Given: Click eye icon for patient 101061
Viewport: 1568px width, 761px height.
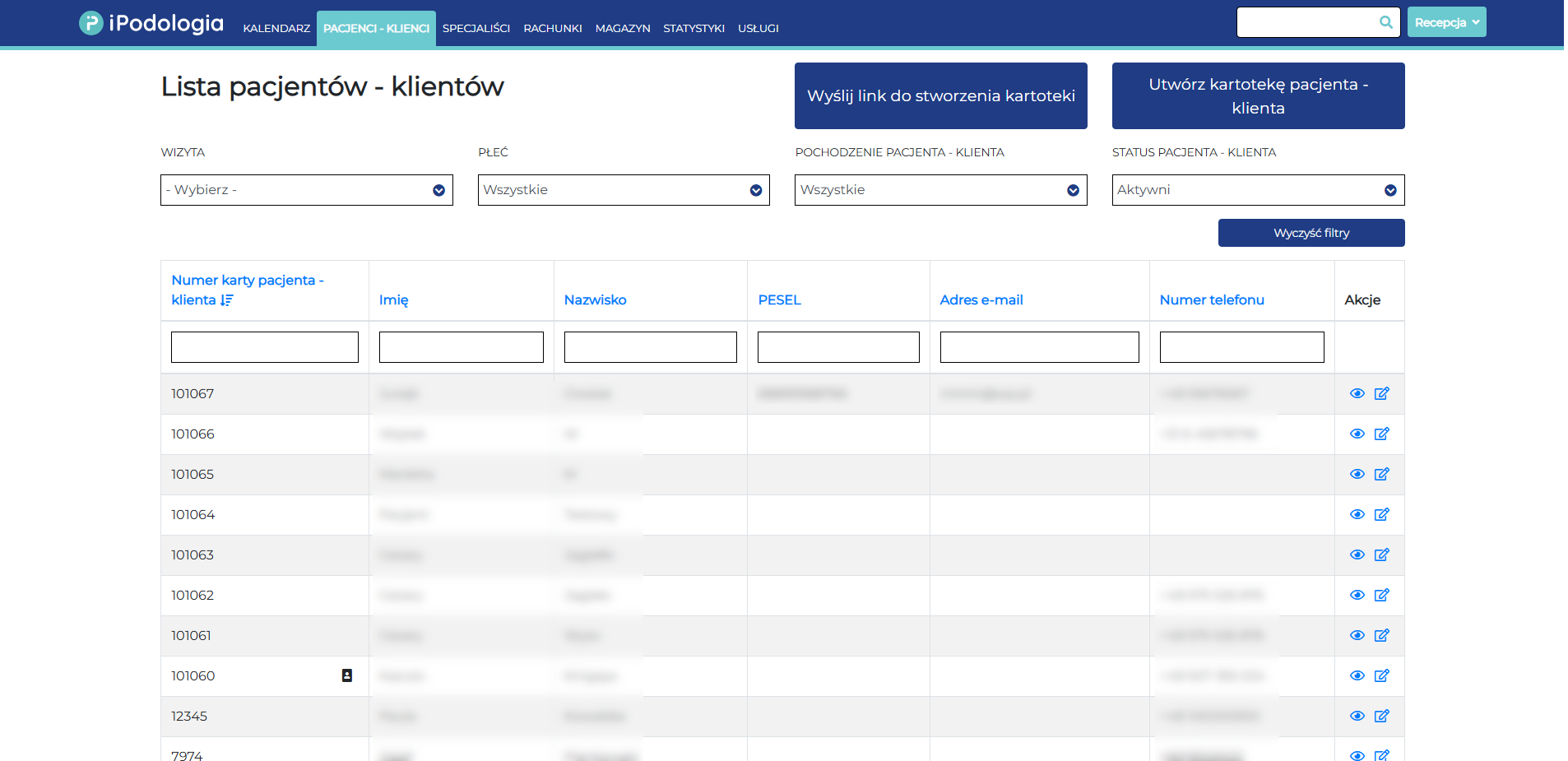Looking at the screenshot, I should (1357, 635).
